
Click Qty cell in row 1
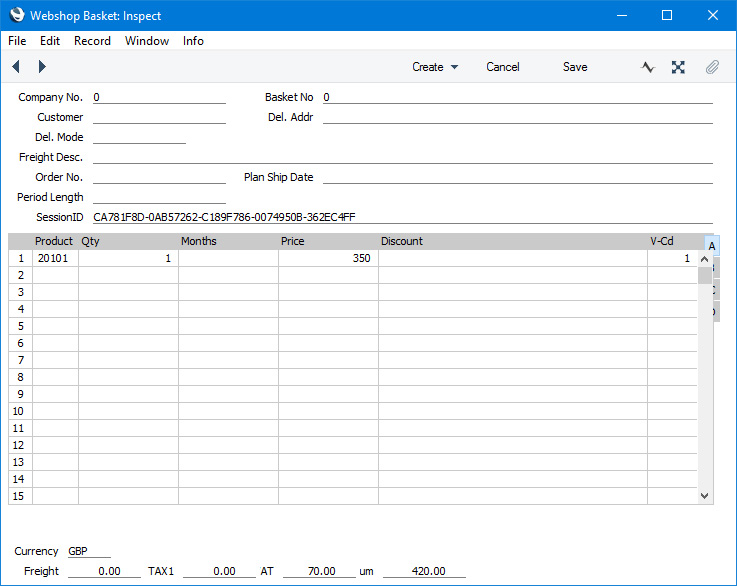point(128,258)
